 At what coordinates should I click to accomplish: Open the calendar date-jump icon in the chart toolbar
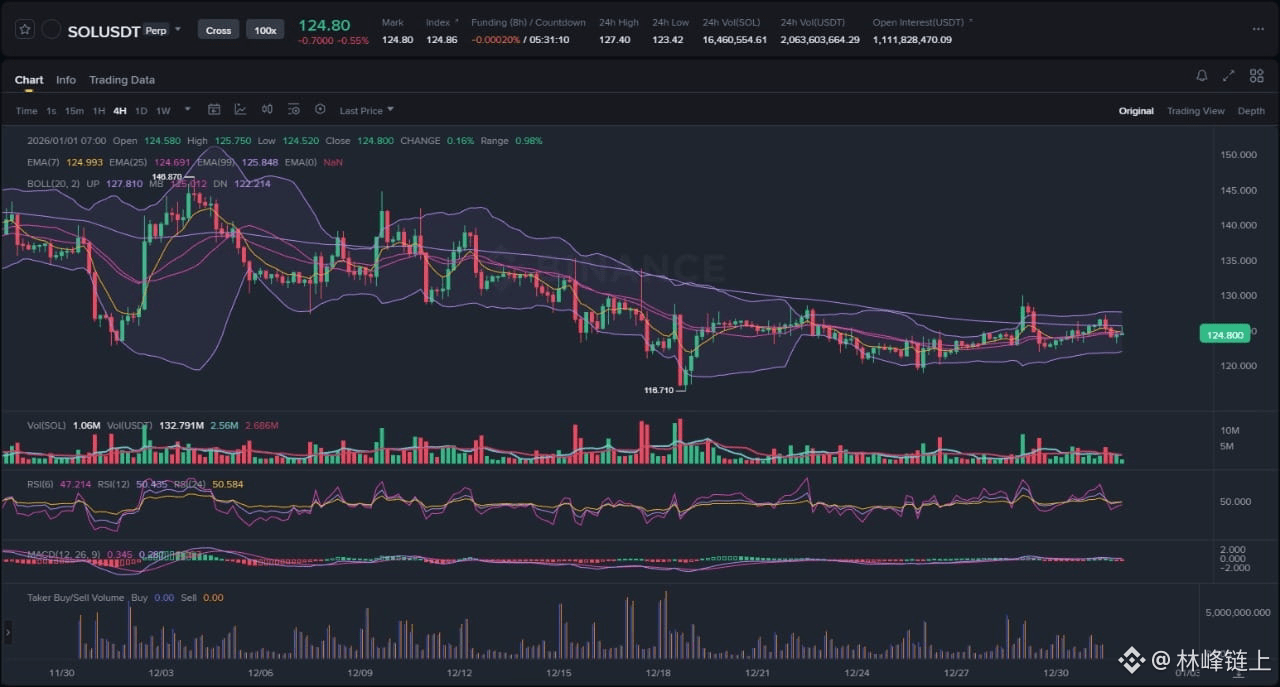[x=214, y=110]
